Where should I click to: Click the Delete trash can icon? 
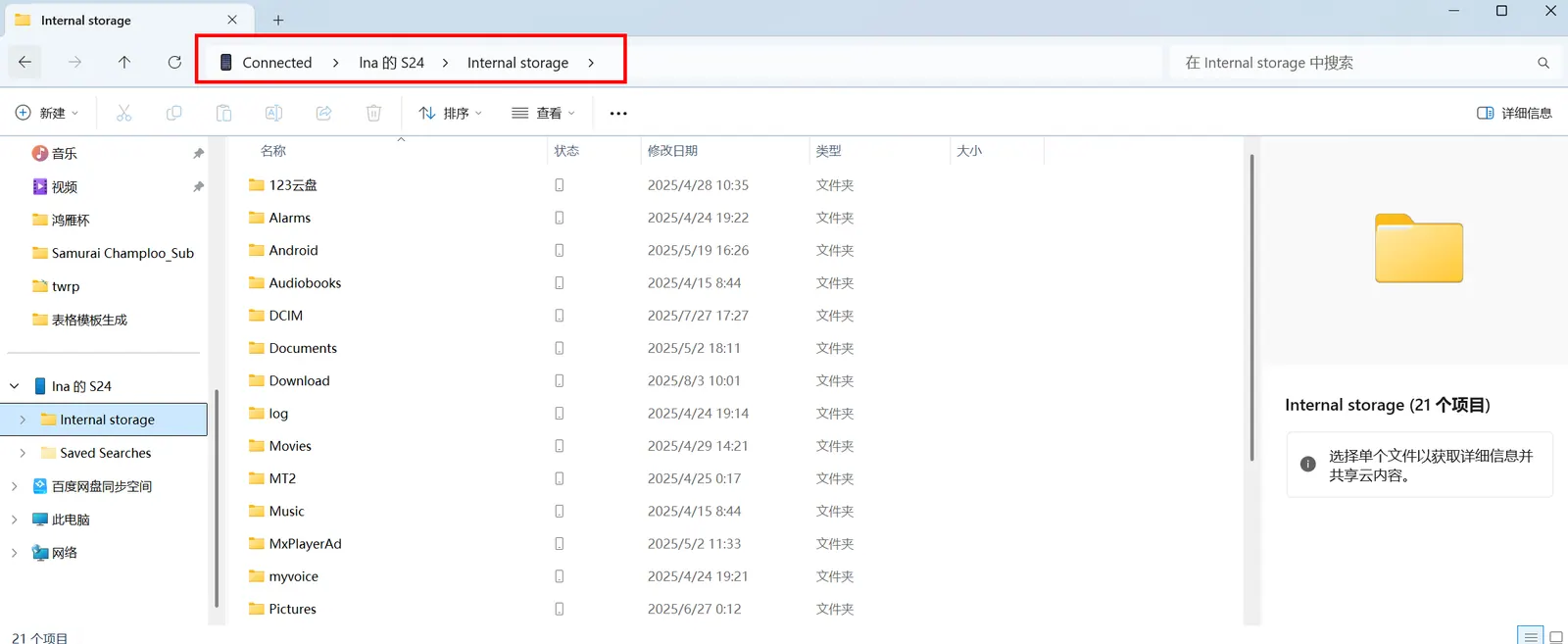pos(373,114)
